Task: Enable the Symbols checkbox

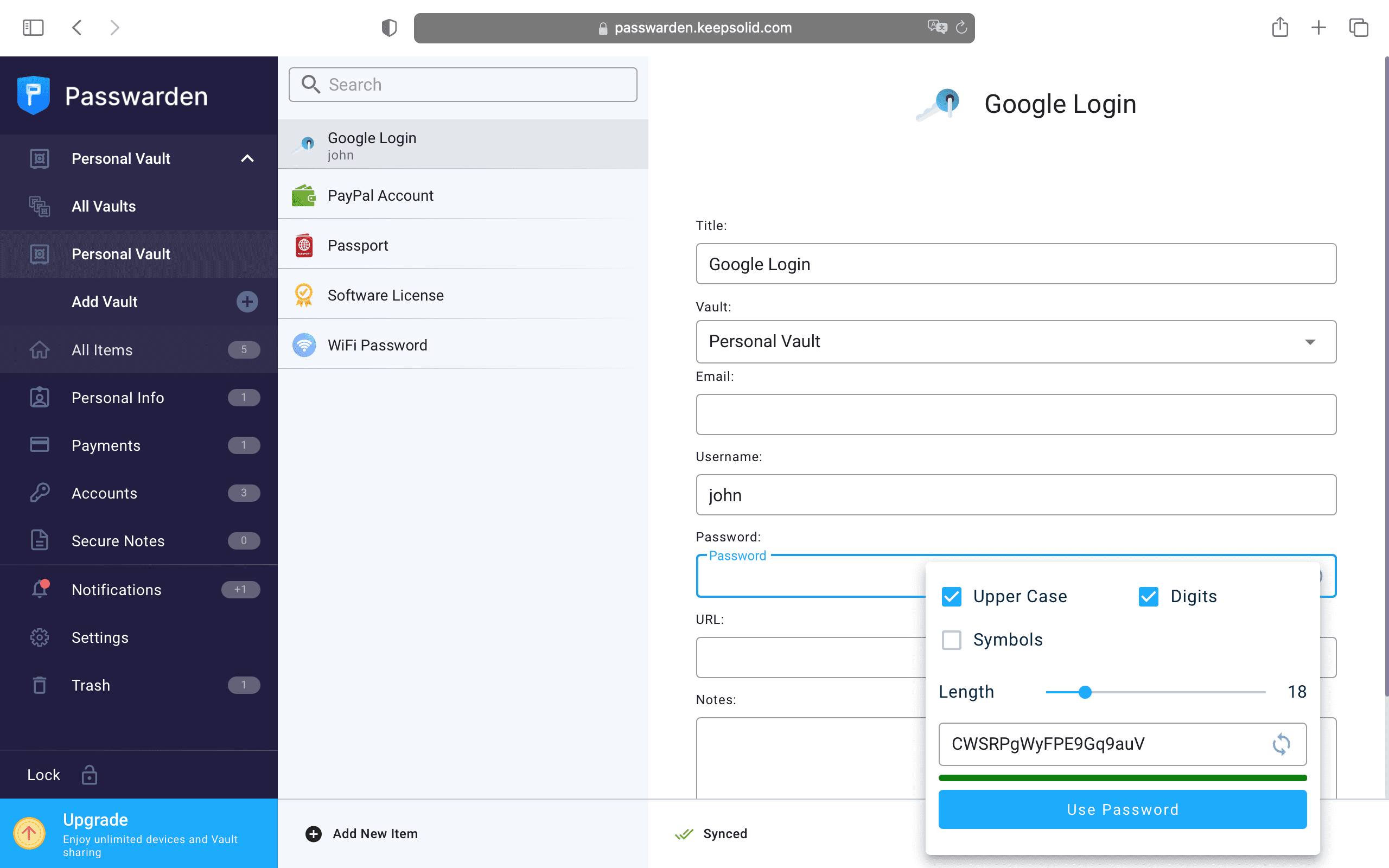Action: point(952,640)
